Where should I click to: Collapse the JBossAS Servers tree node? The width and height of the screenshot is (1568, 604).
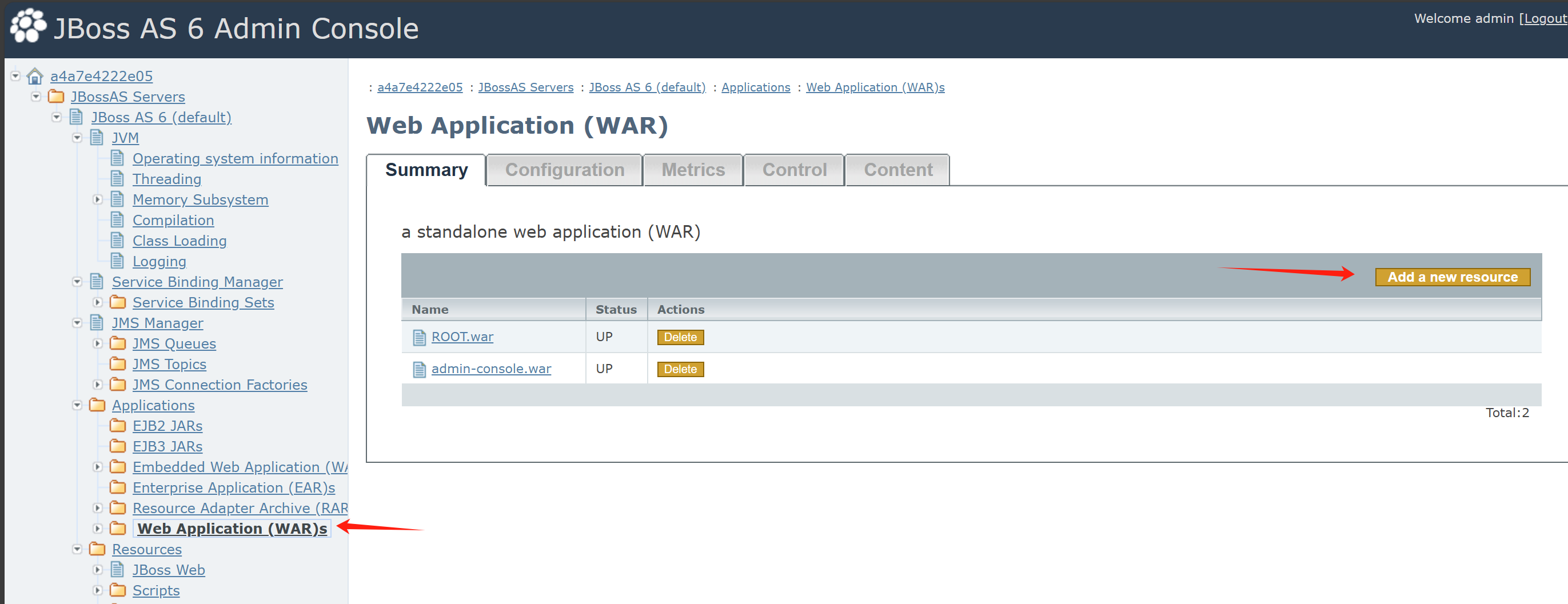click(x=37, y=97)
